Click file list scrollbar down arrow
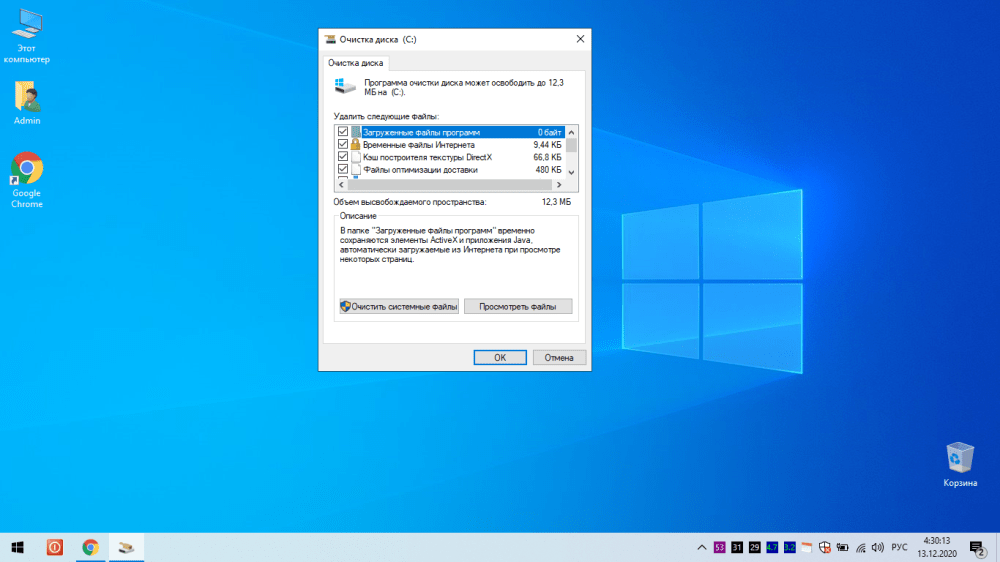This screenshot has height=562, width=1000. (572, 173)
